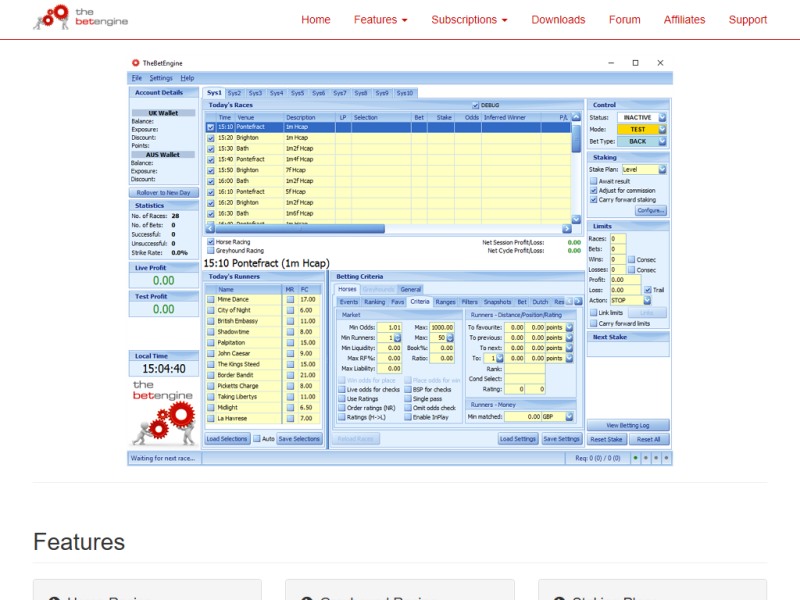Click the Load Selections button

click(227, 439)
